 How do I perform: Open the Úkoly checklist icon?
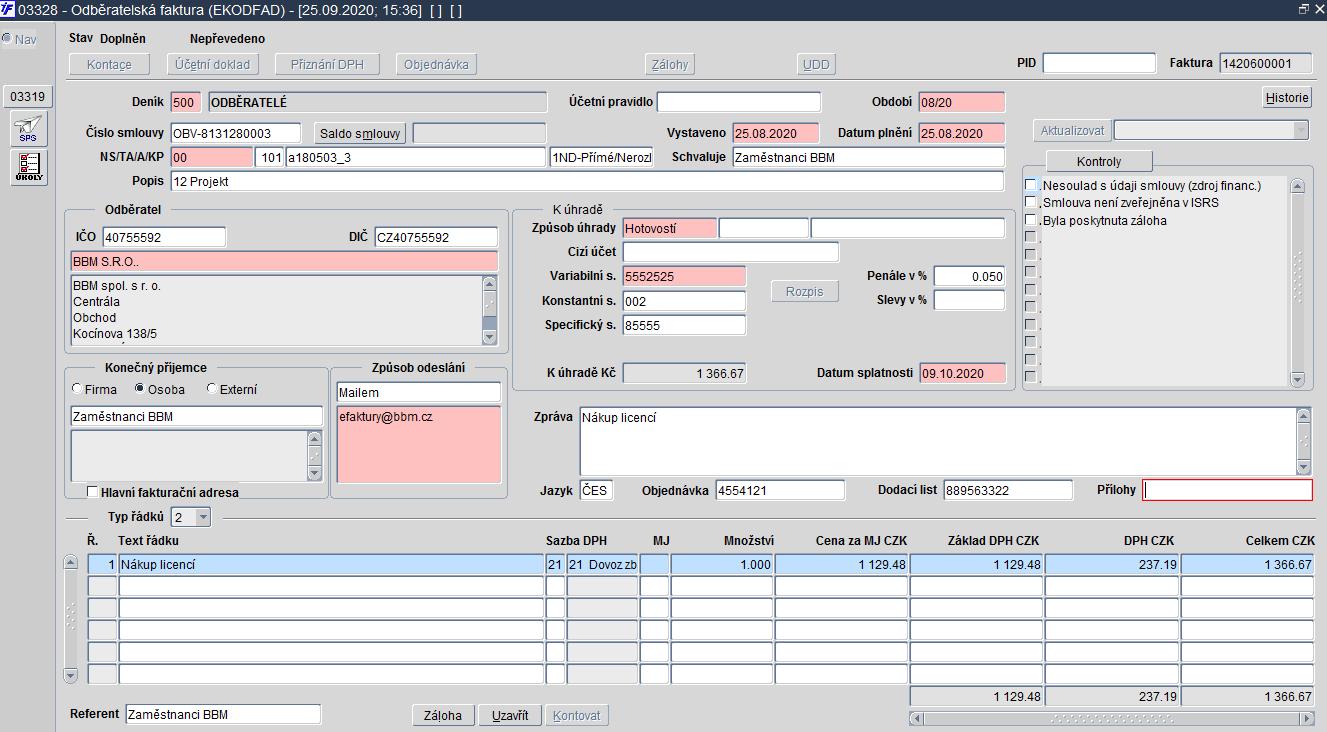pyautogui.click(x=28, y=167)
